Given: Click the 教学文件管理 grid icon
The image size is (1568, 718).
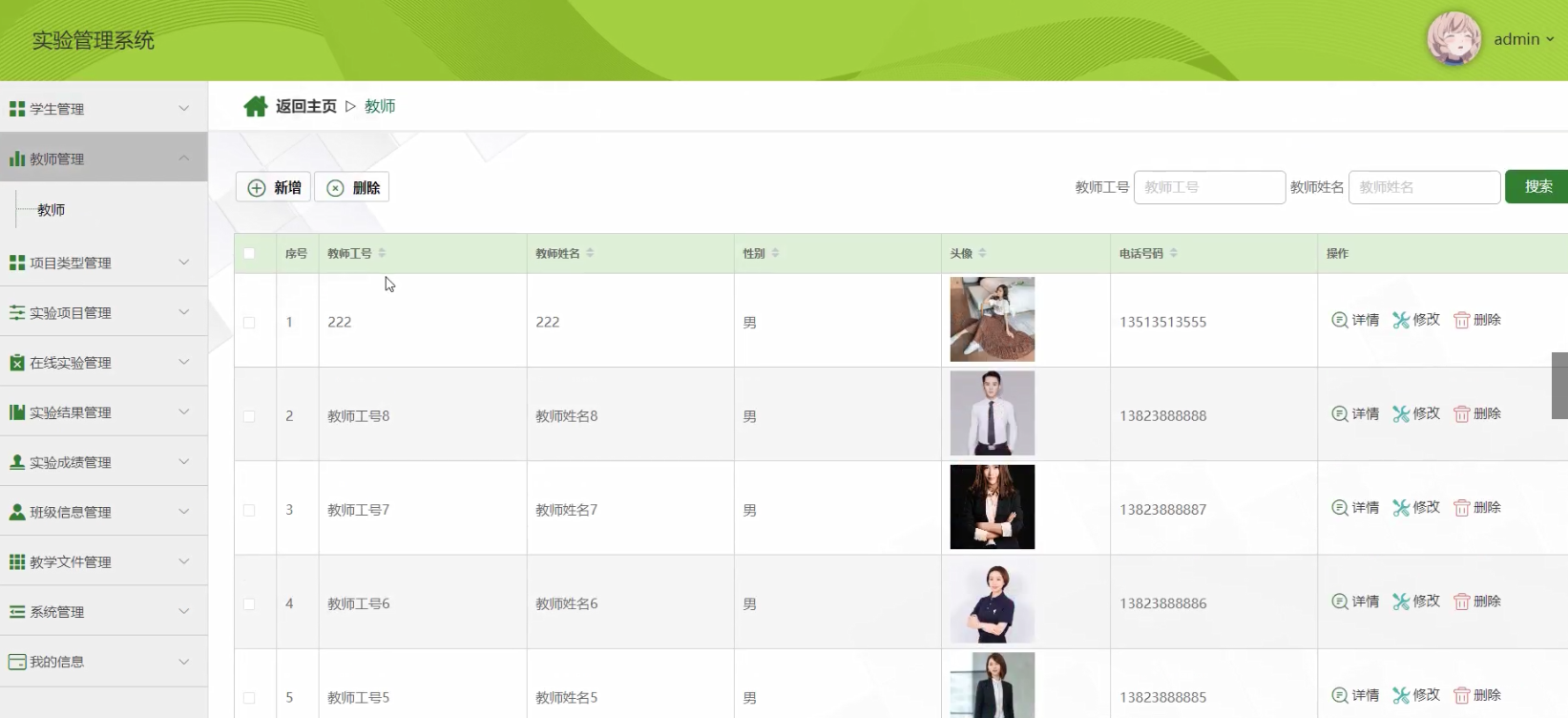Looking at the screenshot, I should pyautogui.click(x=17, y=561).
